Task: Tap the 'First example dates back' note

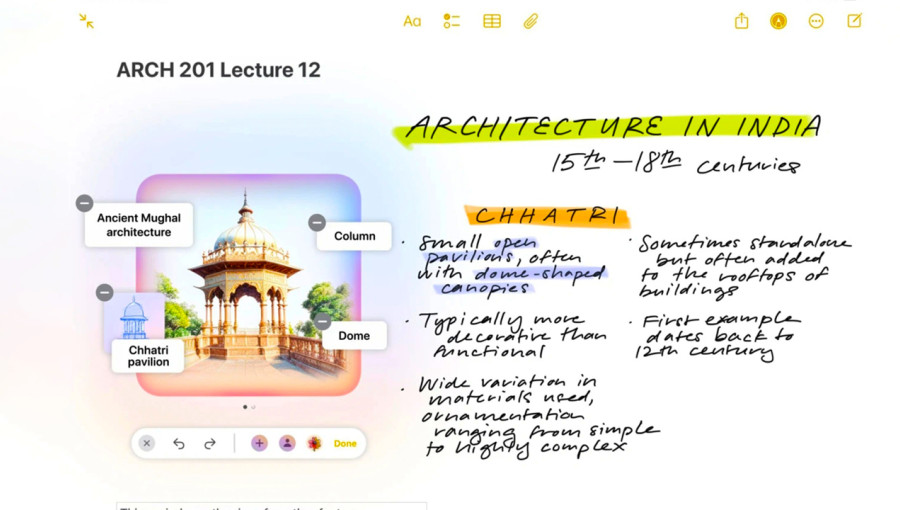Action: 717,336
